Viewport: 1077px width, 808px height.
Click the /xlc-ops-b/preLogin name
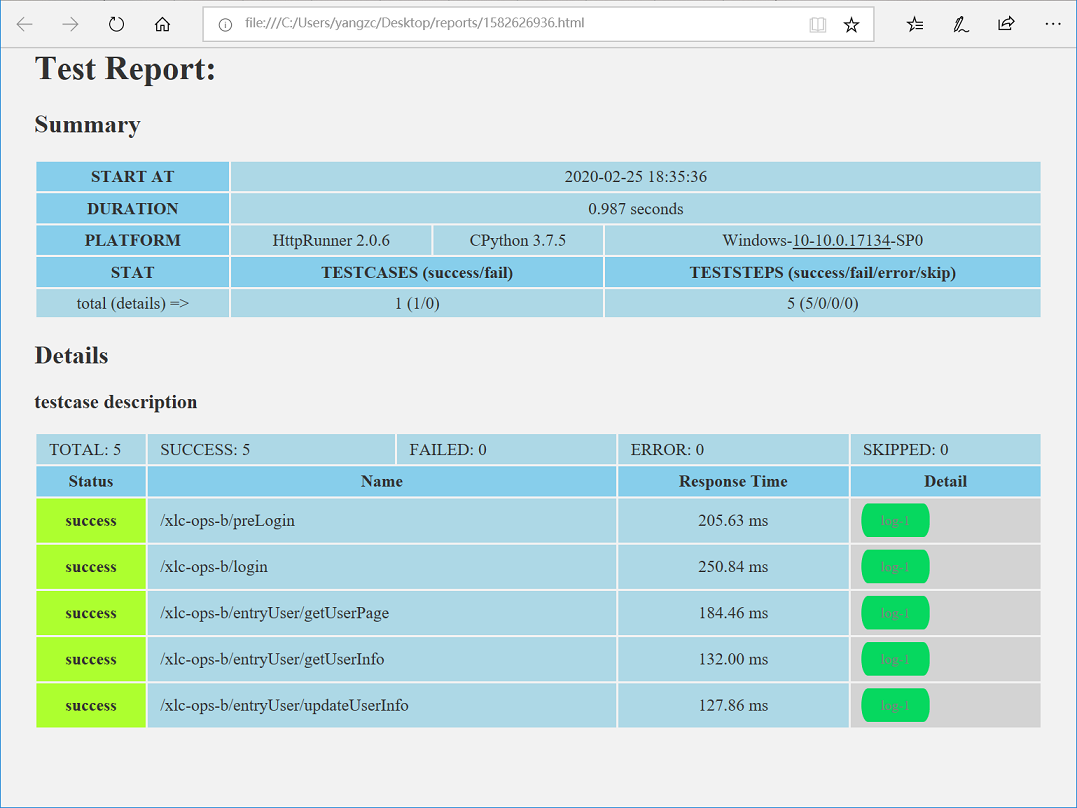[227, 521]
